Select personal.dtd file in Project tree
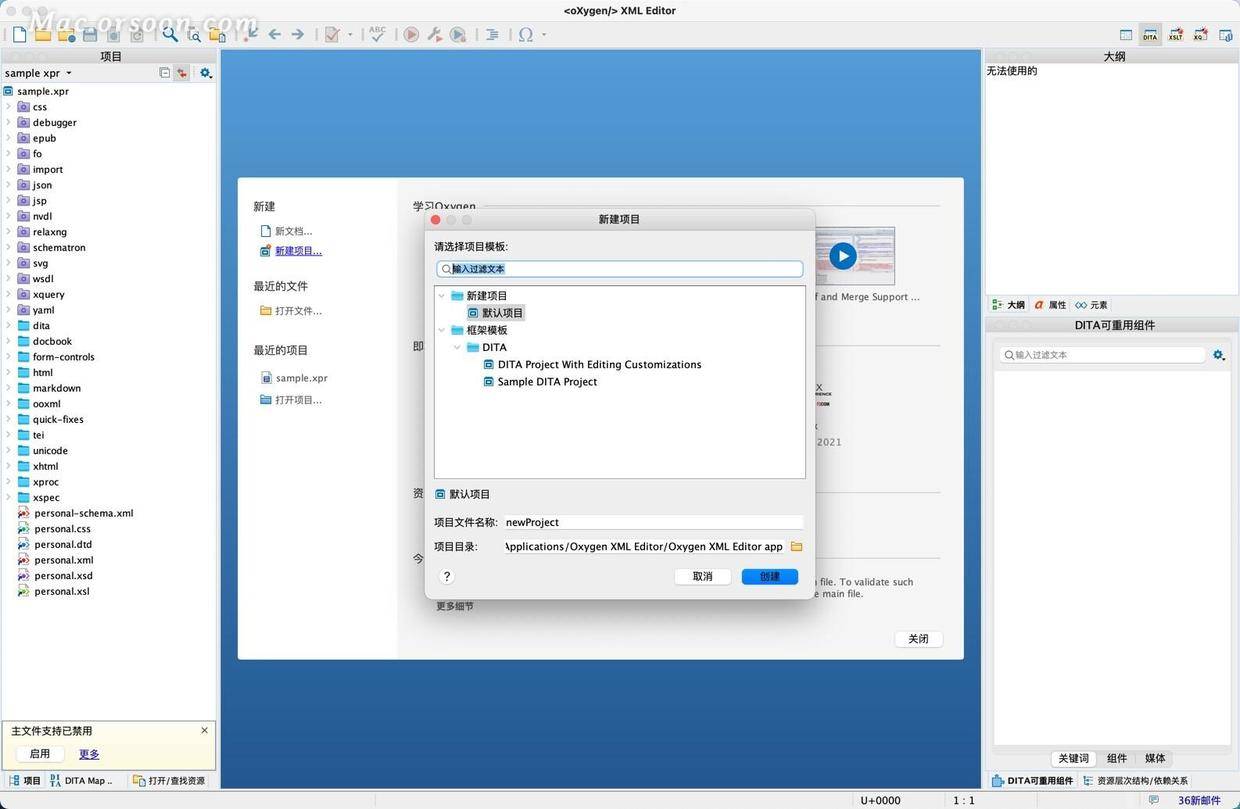 pyautogui.click(x=63, y=544)
